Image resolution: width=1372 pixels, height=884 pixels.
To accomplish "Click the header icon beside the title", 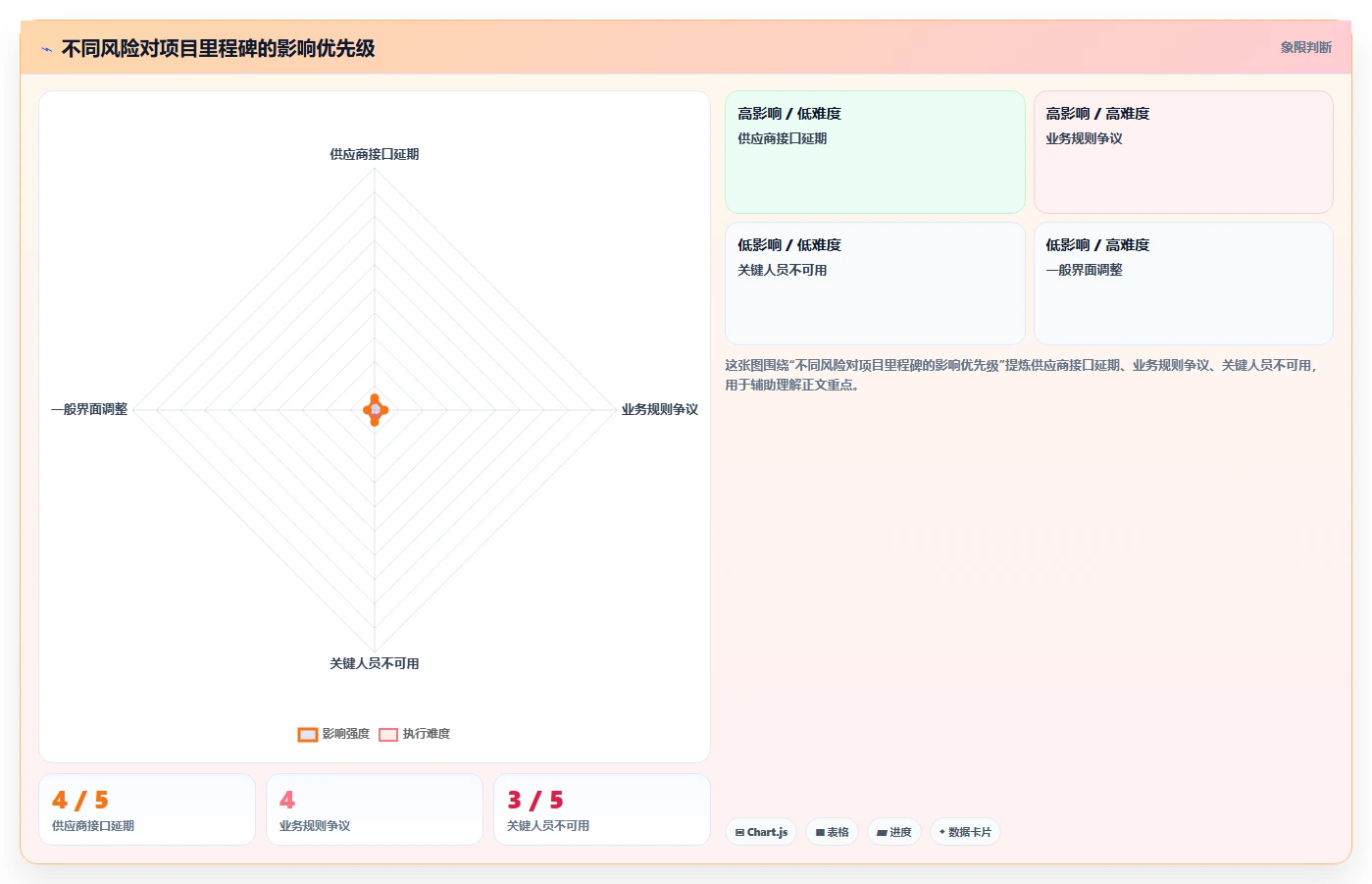I will click(46, 49).
